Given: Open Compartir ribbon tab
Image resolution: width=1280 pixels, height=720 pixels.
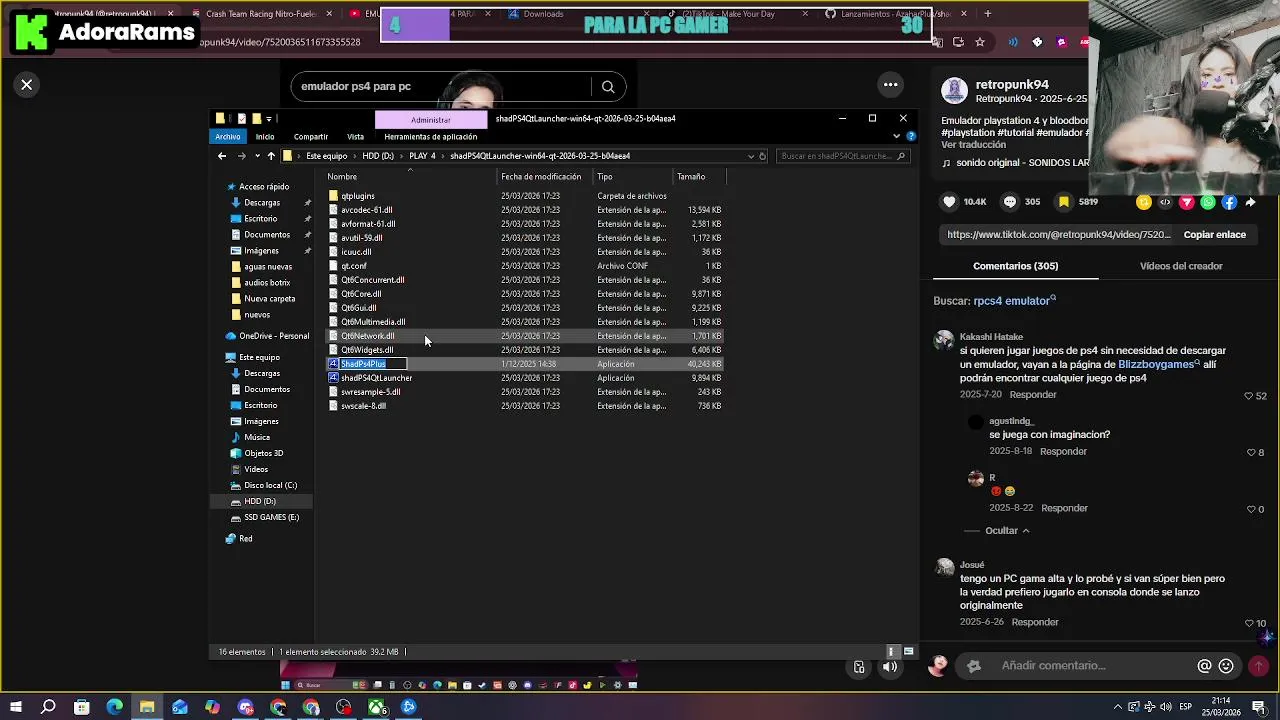Looking at the screenshot, I should 311,137.
